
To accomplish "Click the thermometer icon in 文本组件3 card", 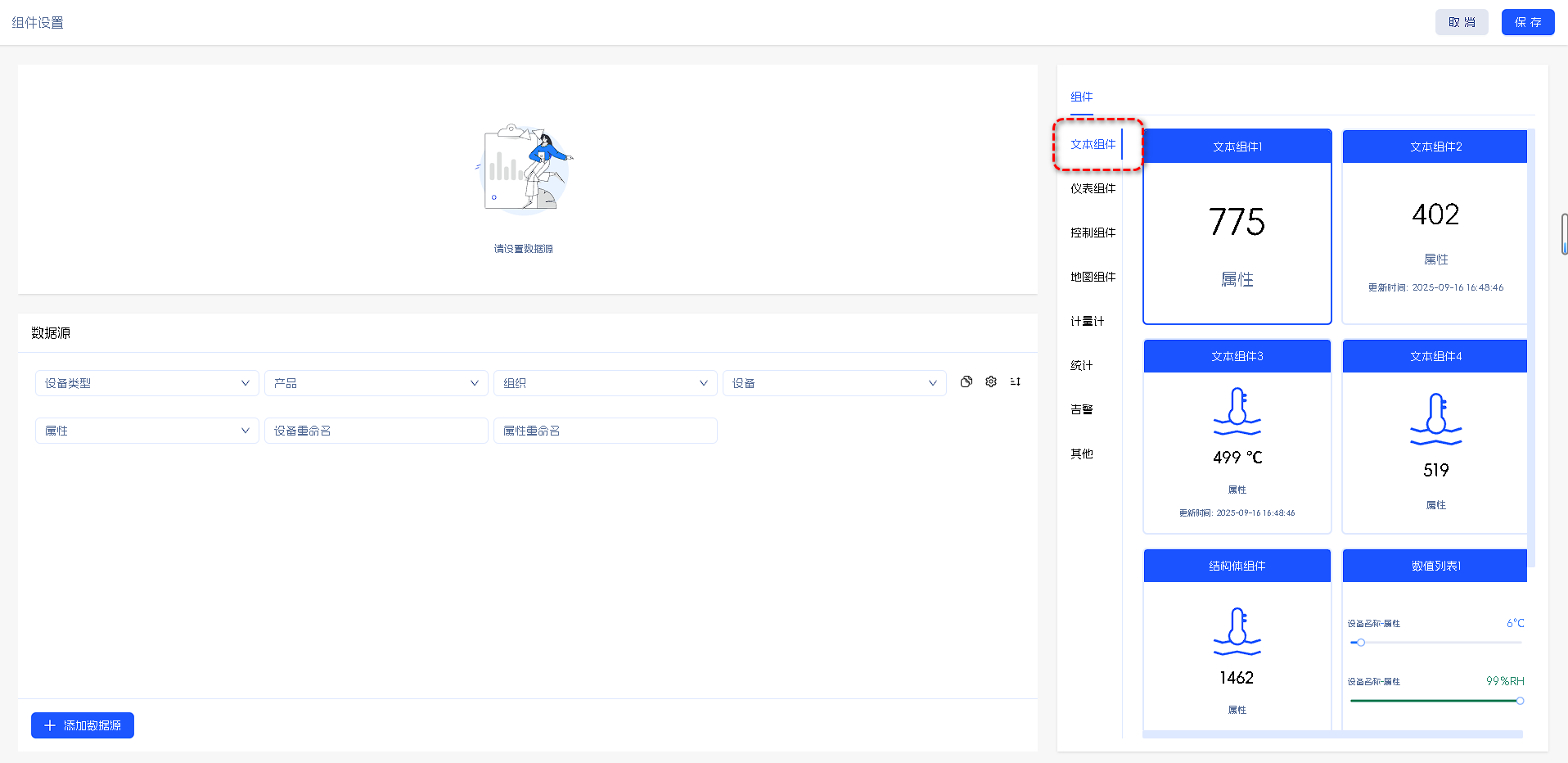I will pyautogui.click(x=1237, y=411).
